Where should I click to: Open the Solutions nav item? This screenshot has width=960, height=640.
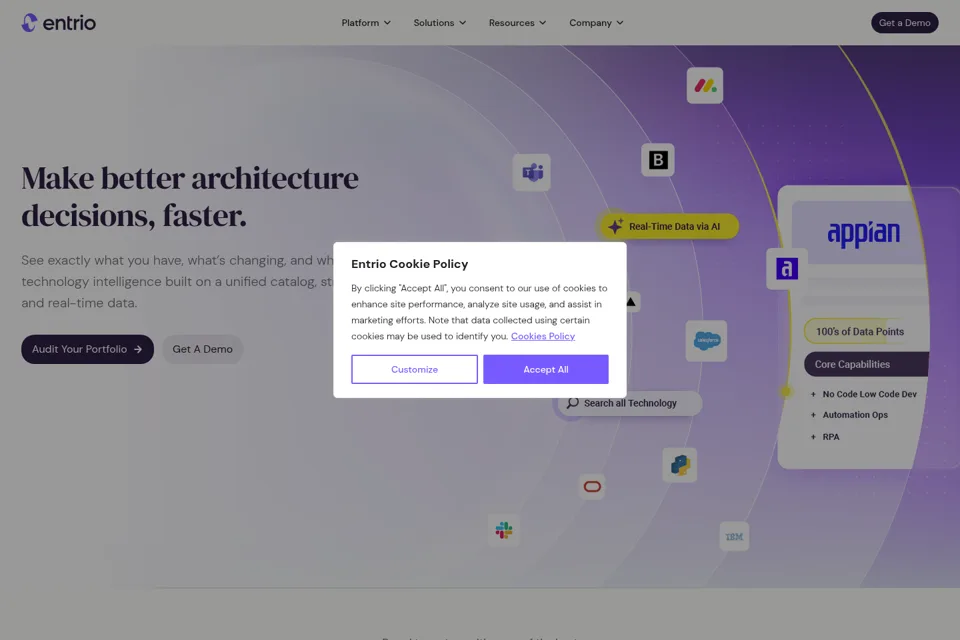(440, 23)
